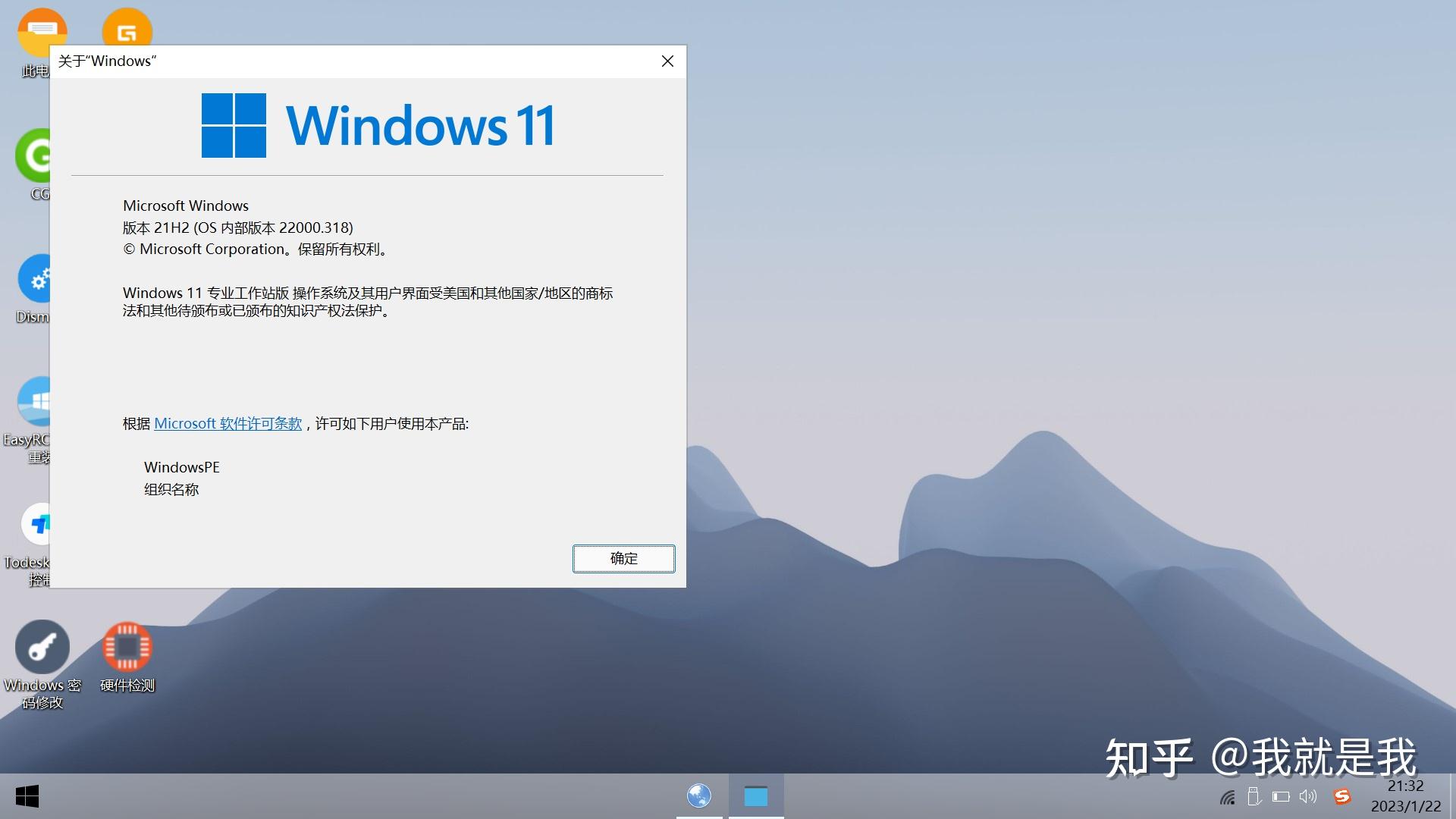Click the battery status tray icon
The width and height of the screenshot is (1456, 819).
click(x=1281, y=797)
